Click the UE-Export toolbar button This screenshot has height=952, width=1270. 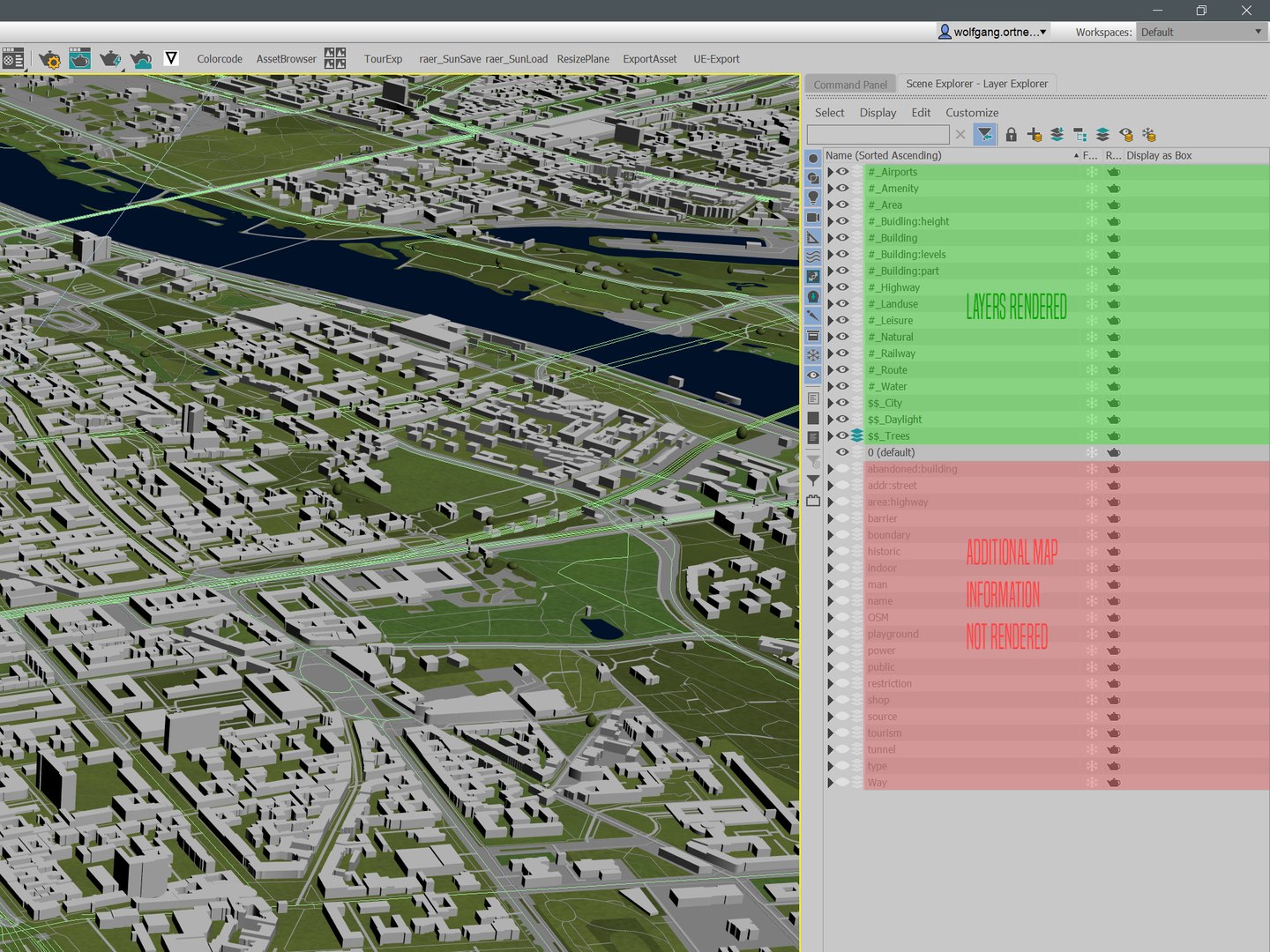click(x=716, y=59)
